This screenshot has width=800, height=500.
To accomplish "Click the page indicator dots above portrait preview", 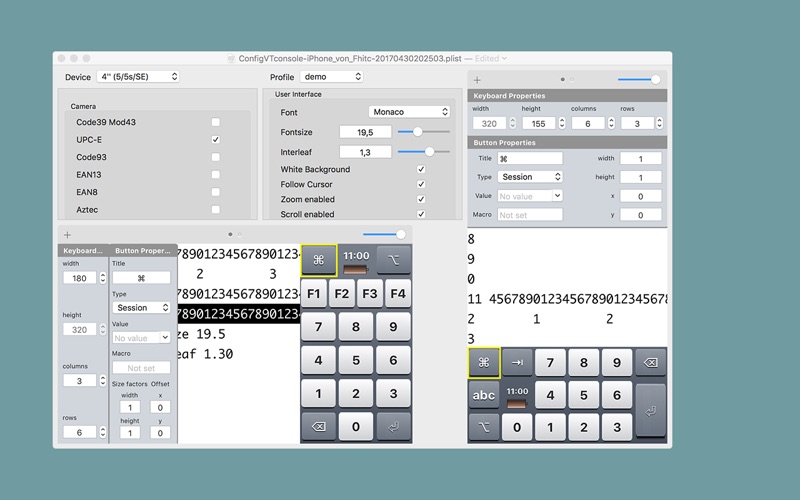I will tap(235, 235).
